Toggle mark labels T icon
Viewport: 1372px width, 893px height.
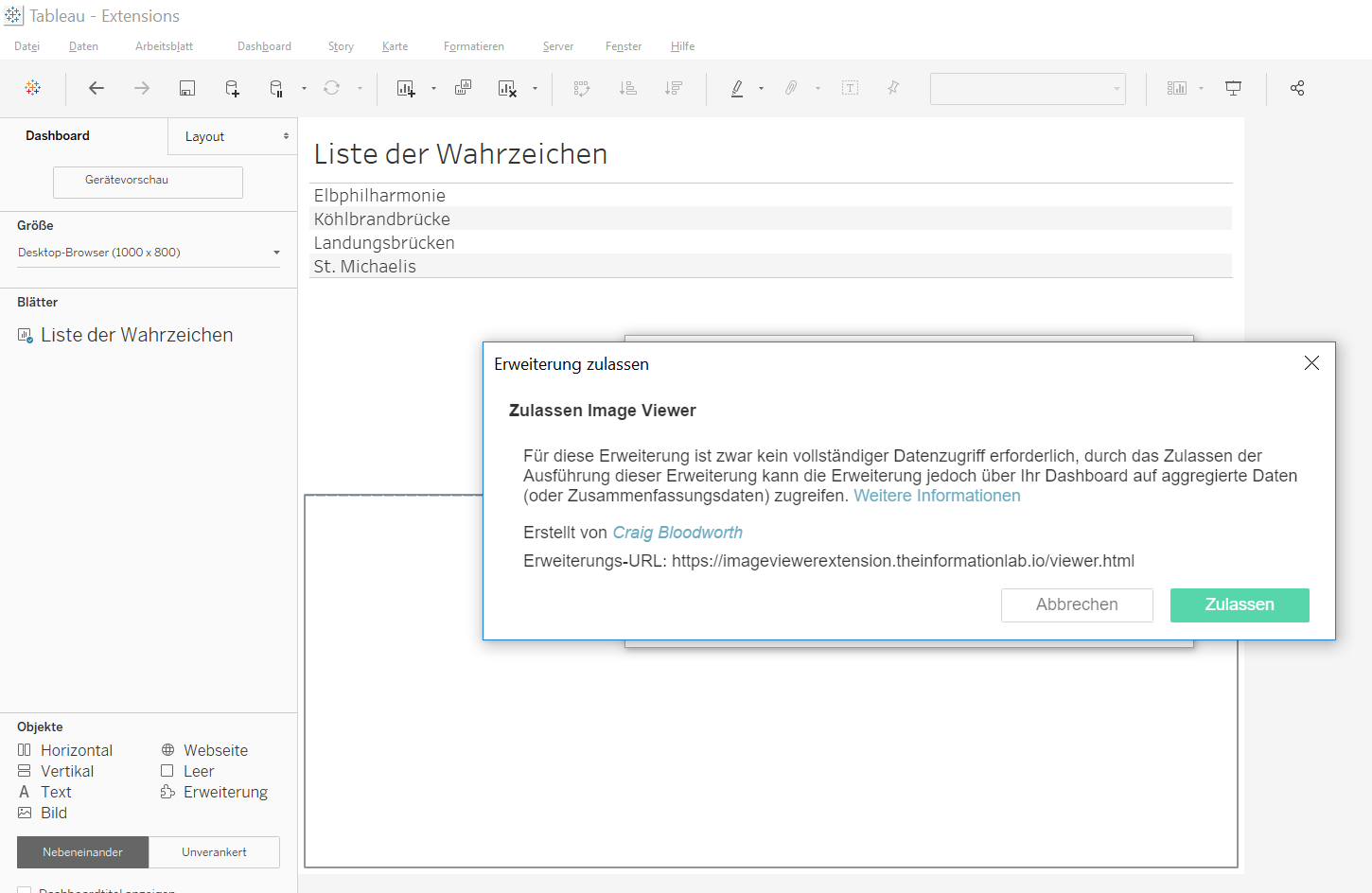pyautogui.click(x=851, y=88)
